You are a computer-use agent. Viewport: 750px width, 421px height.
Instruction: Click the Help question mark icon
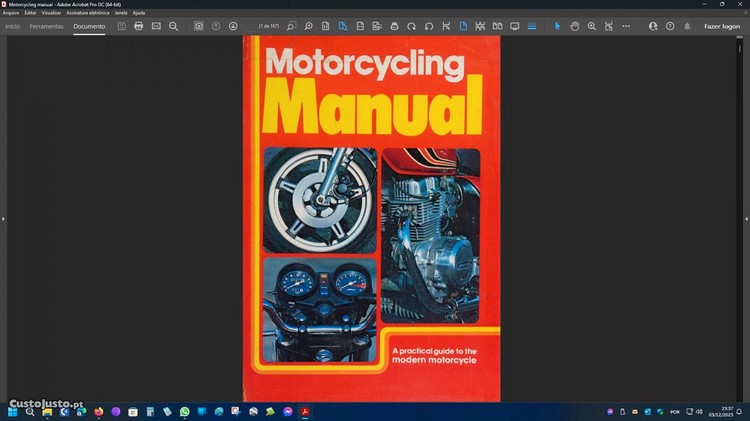coord(670,26)
